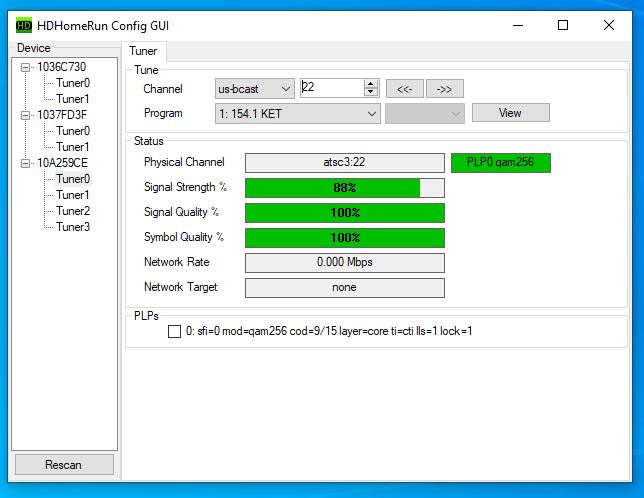The image size is (644, 498).
Task: Collapse the 1037FD3F device node
Action: pos(26,115)
